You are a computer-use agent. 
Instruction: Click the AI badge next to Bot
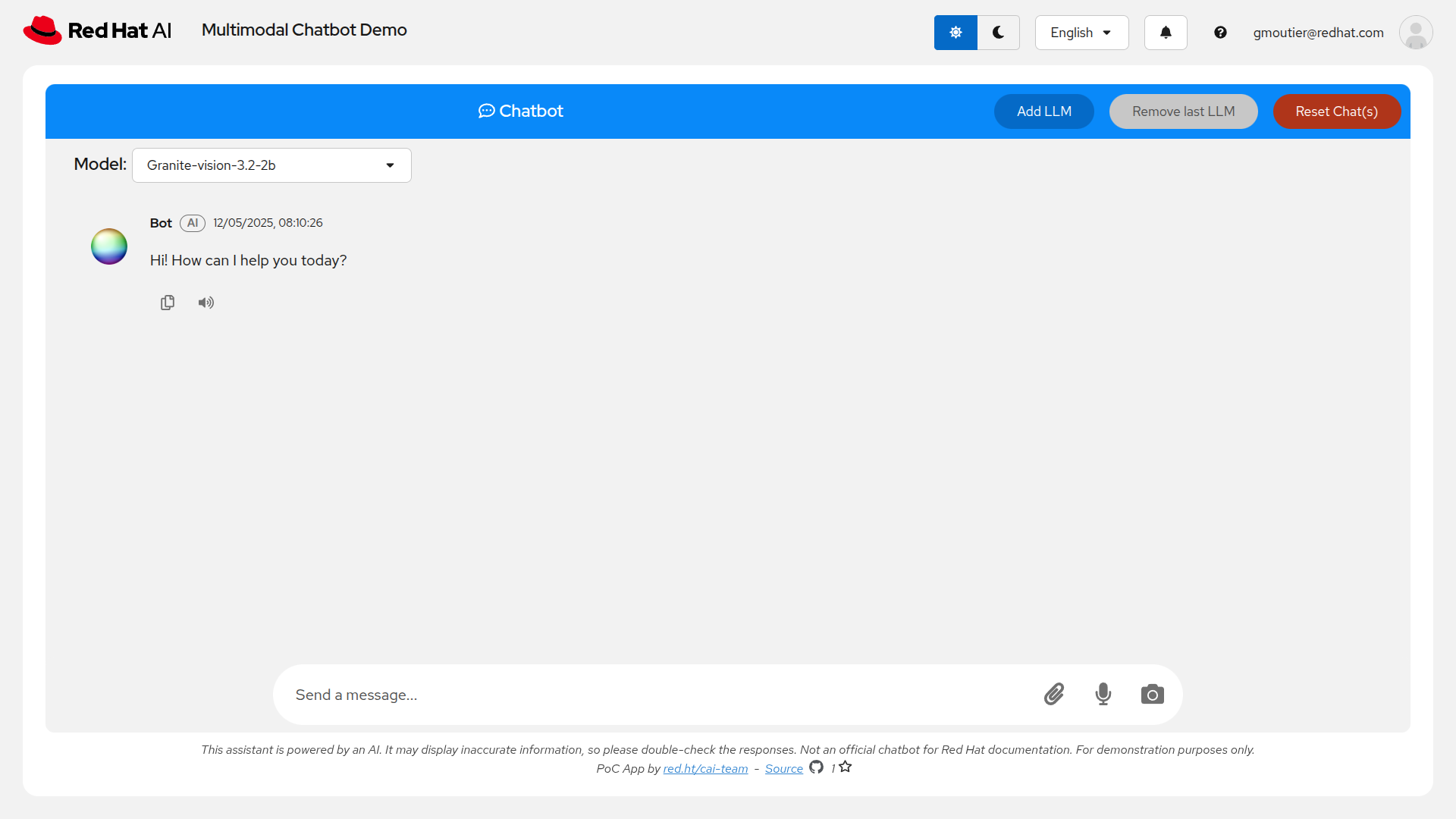pyautogui.click(x=192, y=223)
